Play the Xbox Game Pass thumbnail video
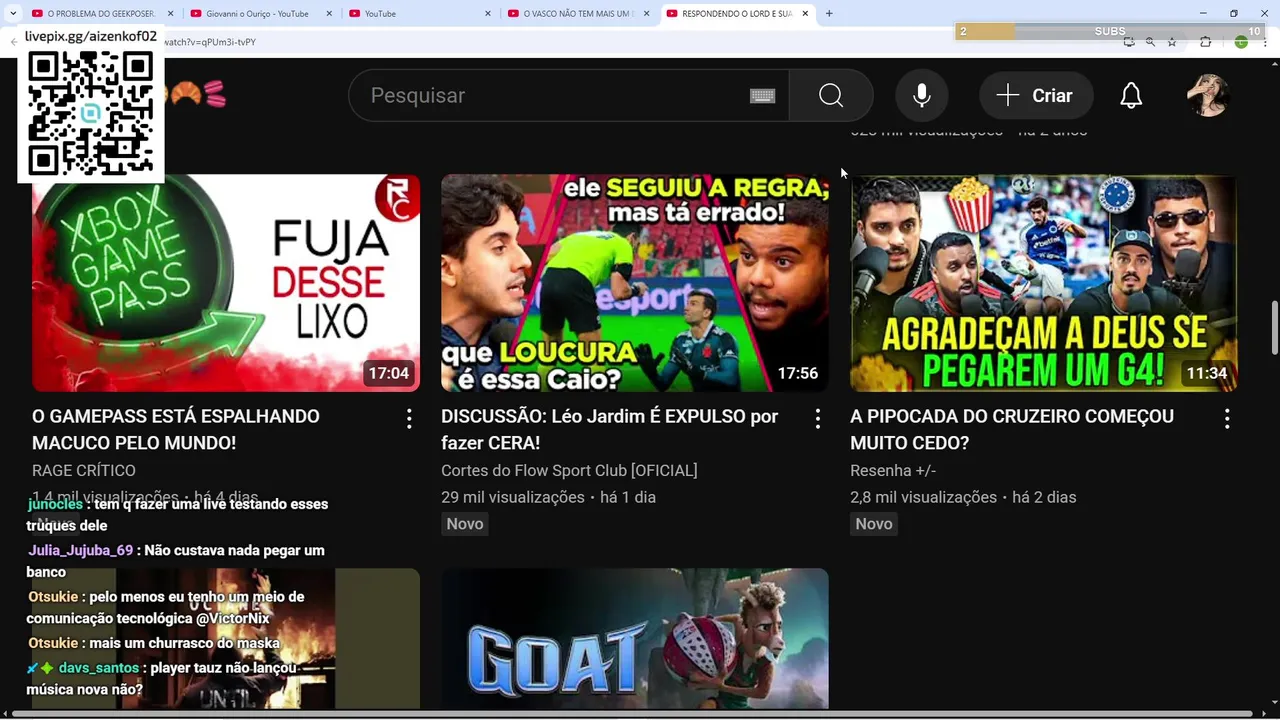 226,283
